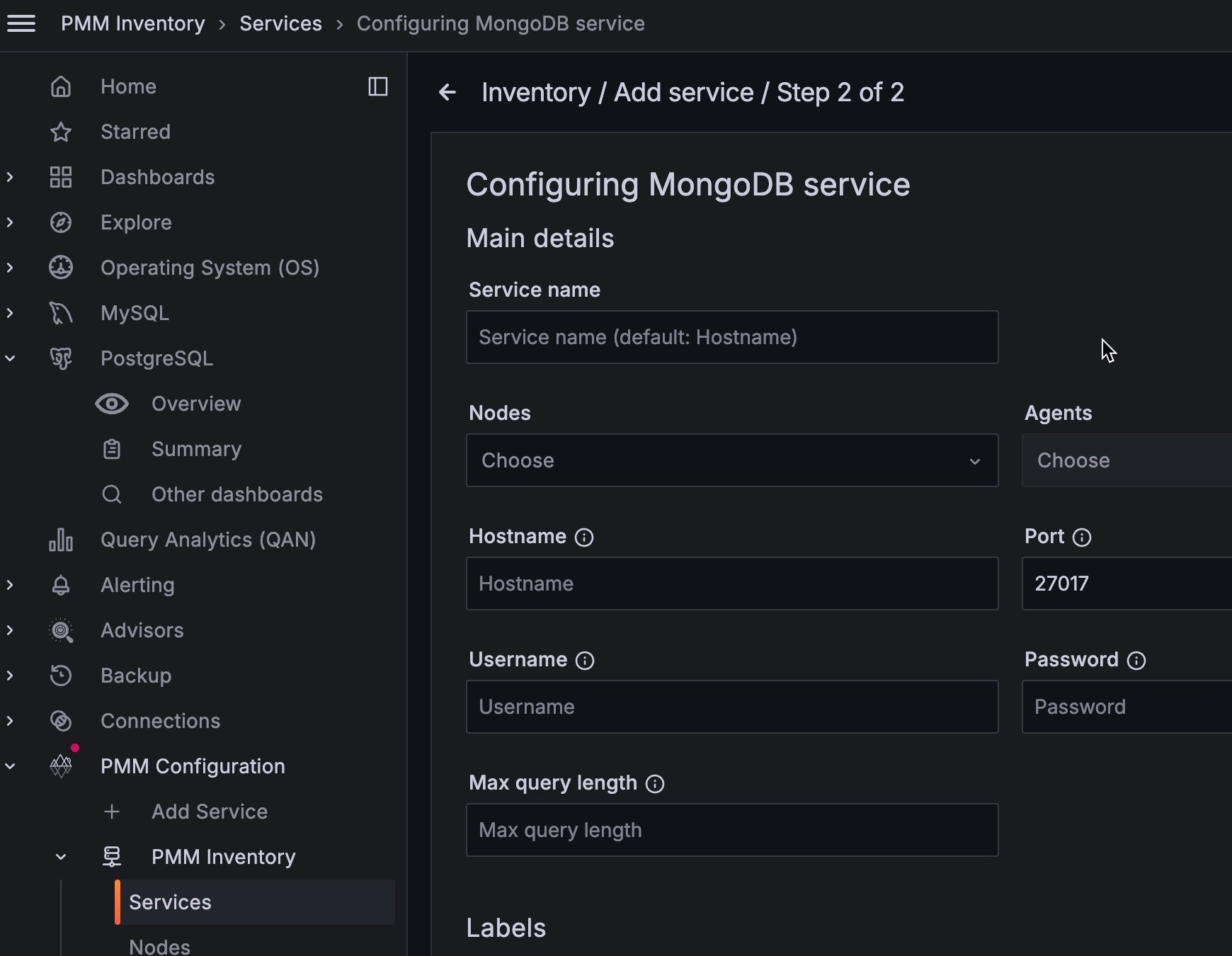The height and width of the screenshot is (956, 1232).
Task: Click the dock/undock sidebar panel icon
Action: 378,86
